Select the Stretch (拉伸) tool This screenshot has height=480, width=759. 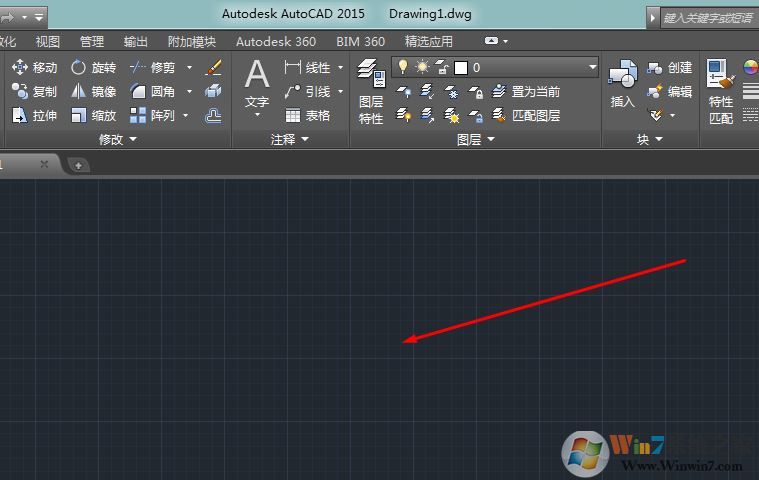click(34, 115)
